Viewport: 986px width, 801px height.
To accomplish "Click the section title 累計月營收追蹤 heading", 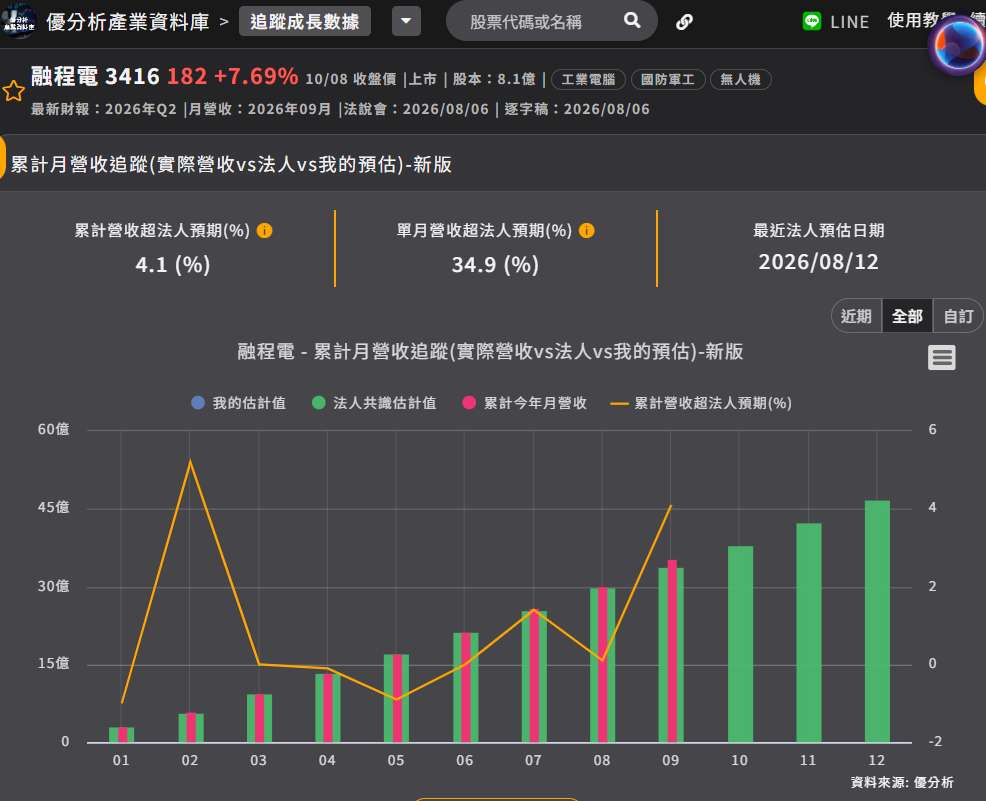I will [231, 164].
